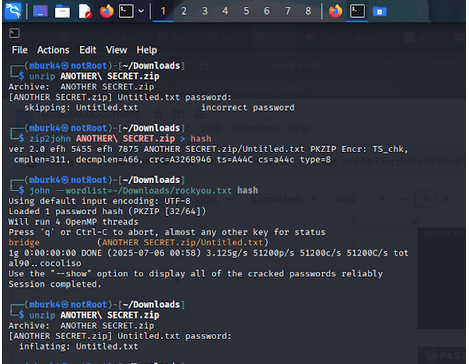Click 'Session completed.' line
The image size is (469, 364).
click(55, 284)
